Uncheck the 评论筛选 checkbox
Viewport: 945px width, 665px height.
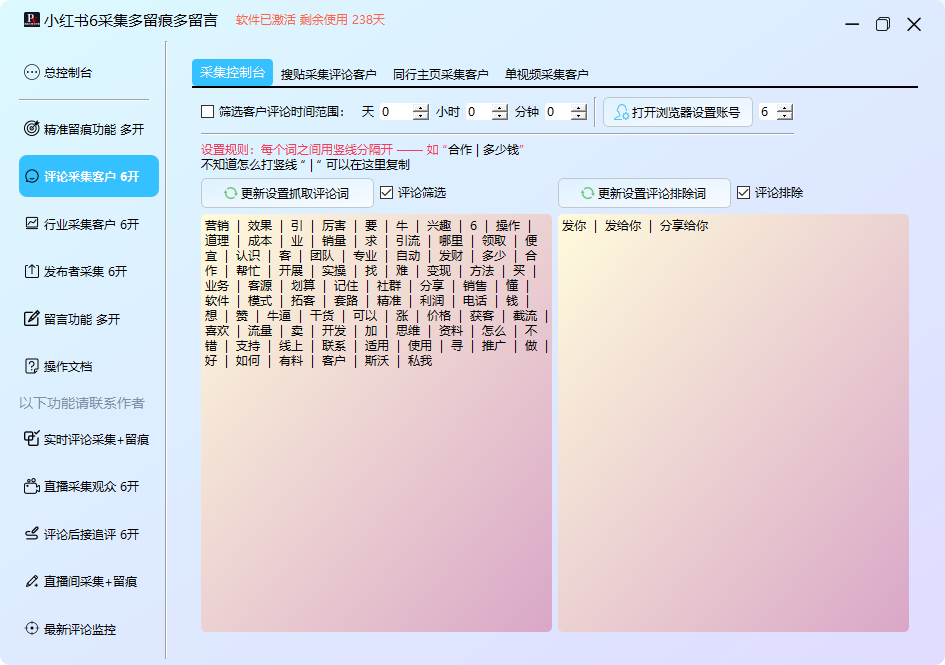pos(387,193)
